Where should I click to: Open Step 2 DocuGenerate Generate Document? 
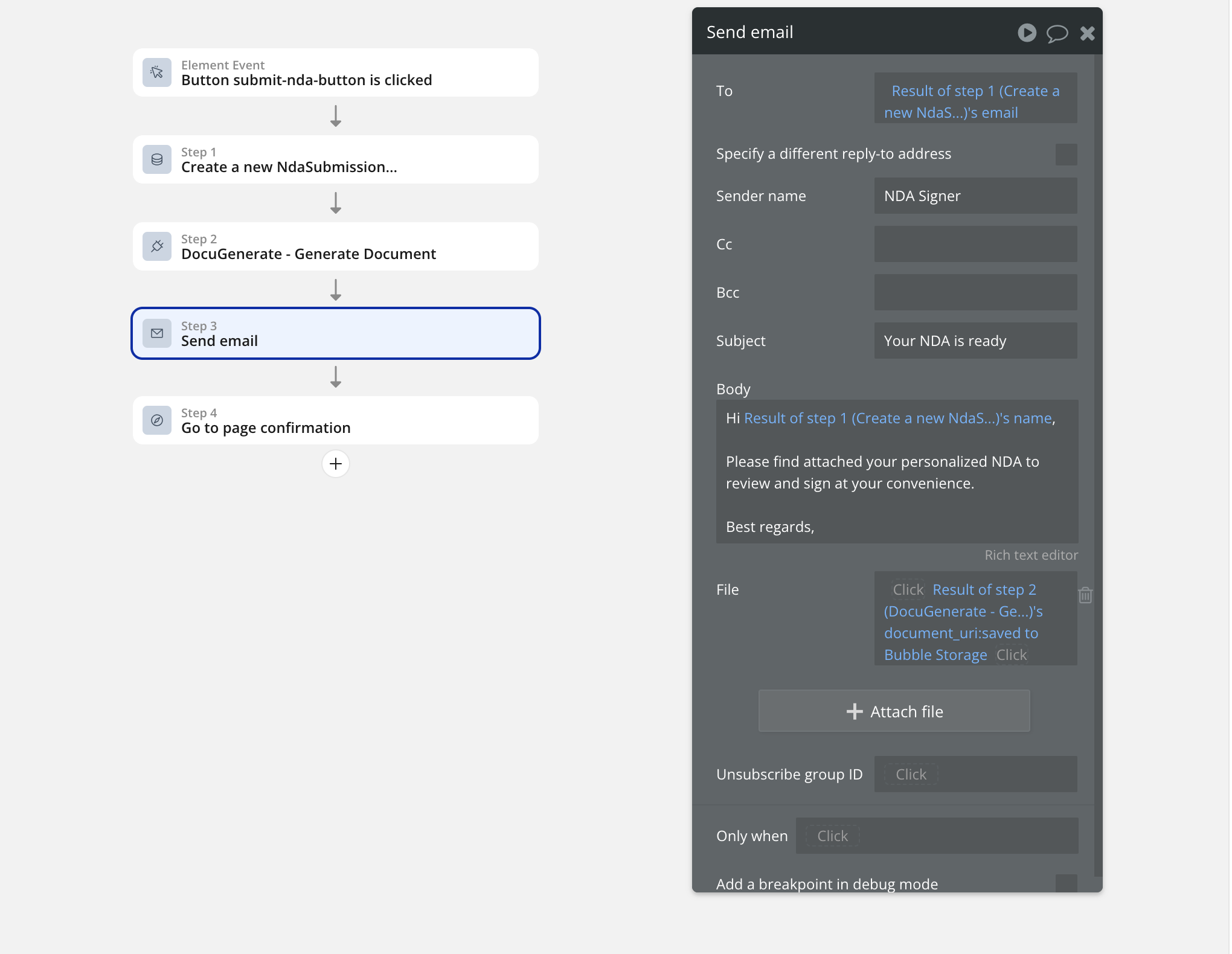tap(336, 246)
